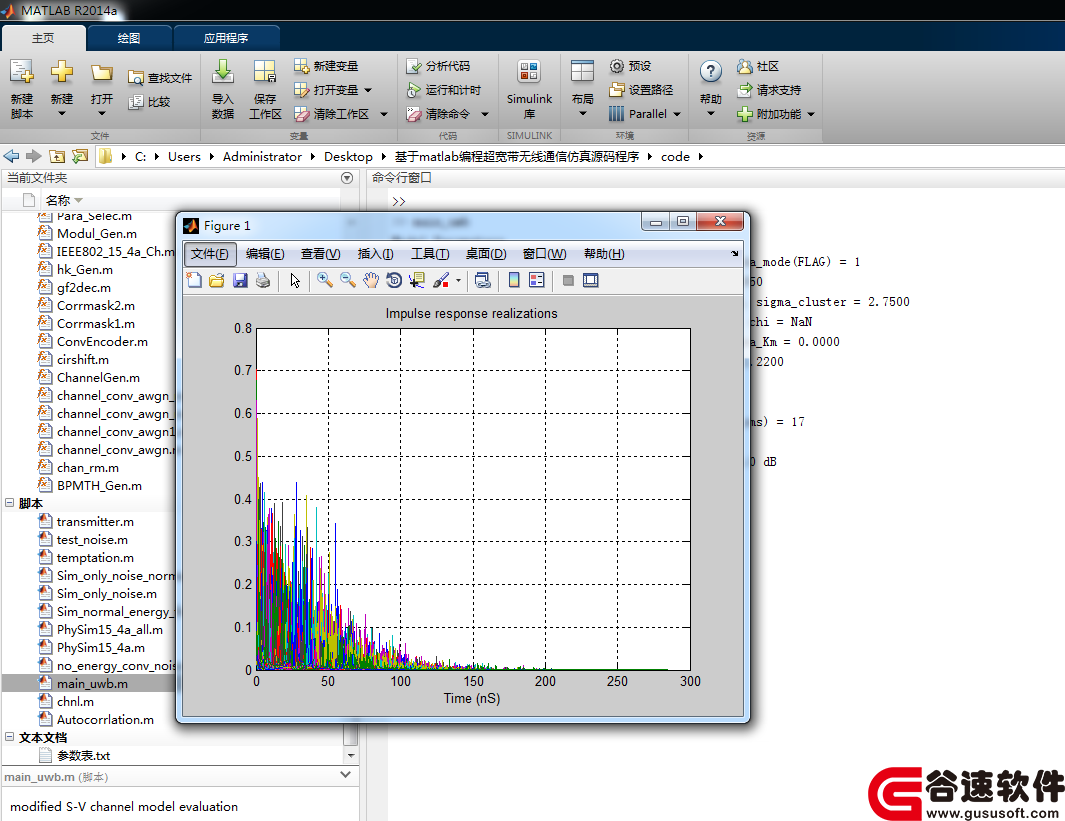Click the 保存工作区 button

(x=265, y=89)
